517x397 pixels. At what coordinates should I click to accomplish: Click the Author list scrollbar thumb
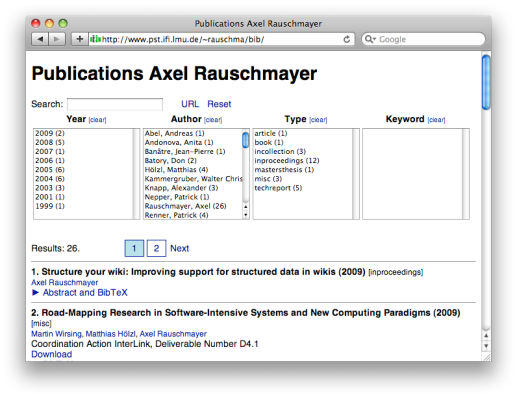tap(246, 140)
